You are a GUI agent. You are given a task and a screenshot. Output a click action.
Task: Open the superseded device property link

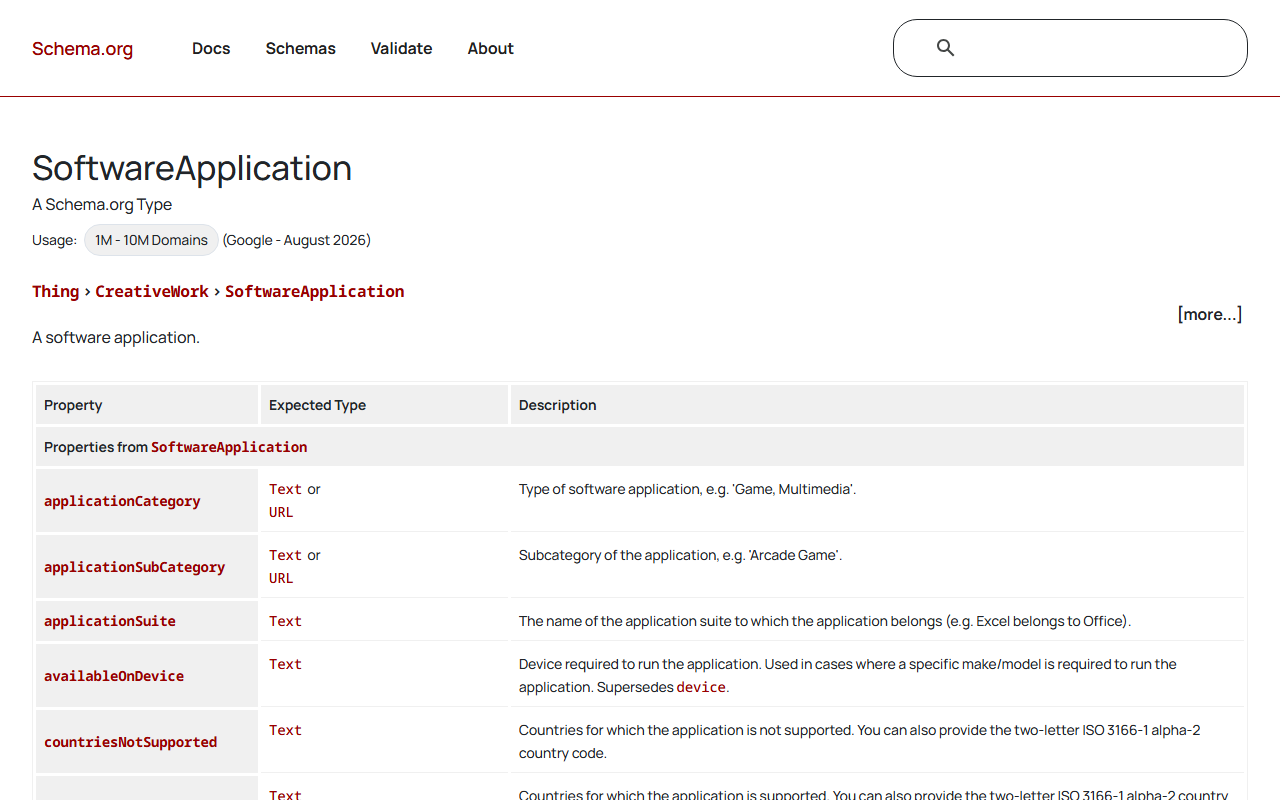700,687
